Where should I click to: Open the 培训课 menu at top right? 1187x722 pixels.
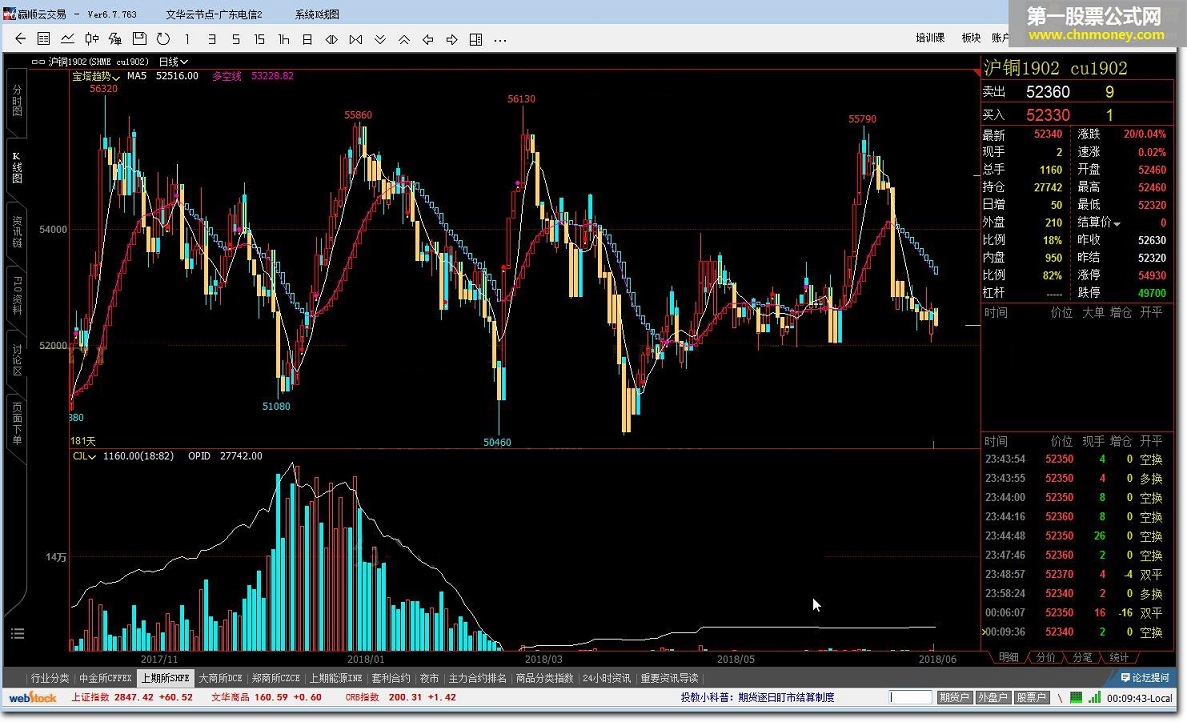coord(930,38)
